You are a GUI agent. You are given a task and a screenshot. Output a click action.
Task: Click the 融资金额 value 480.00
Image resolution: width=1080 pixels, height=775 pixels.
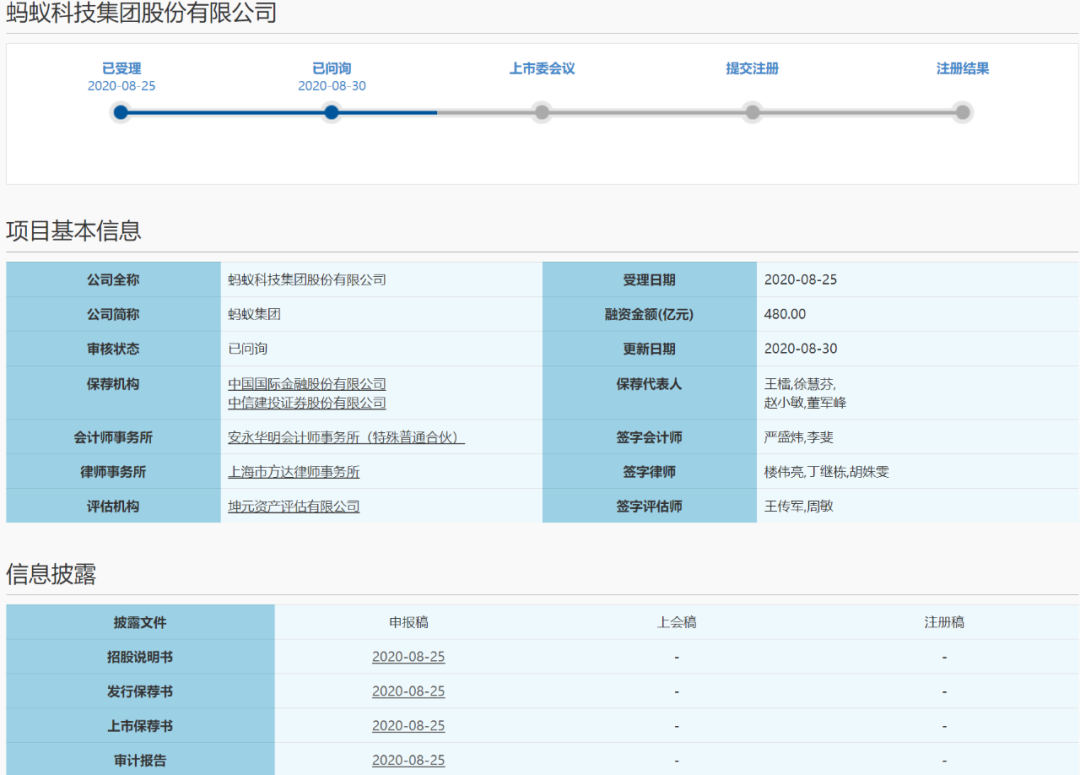pos(785,314)
